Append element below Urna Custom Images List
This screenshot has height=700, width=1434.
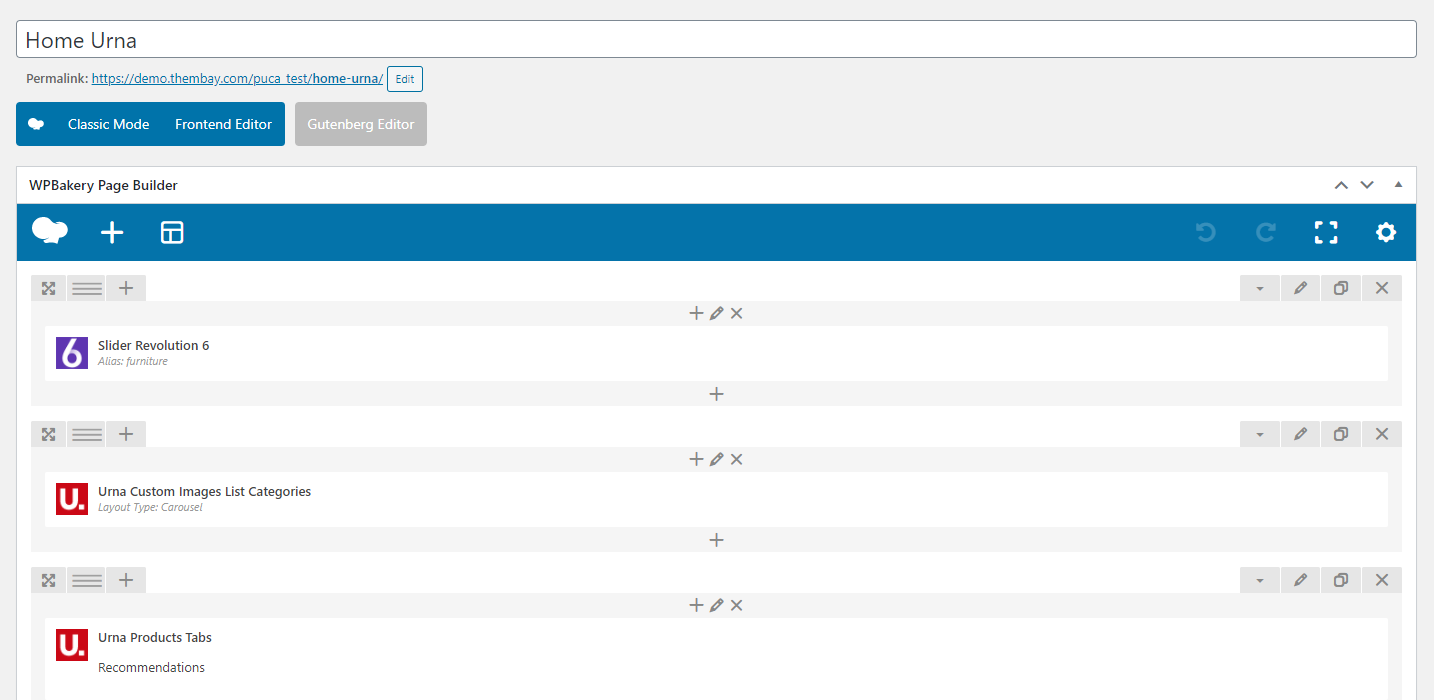[716, 540]
